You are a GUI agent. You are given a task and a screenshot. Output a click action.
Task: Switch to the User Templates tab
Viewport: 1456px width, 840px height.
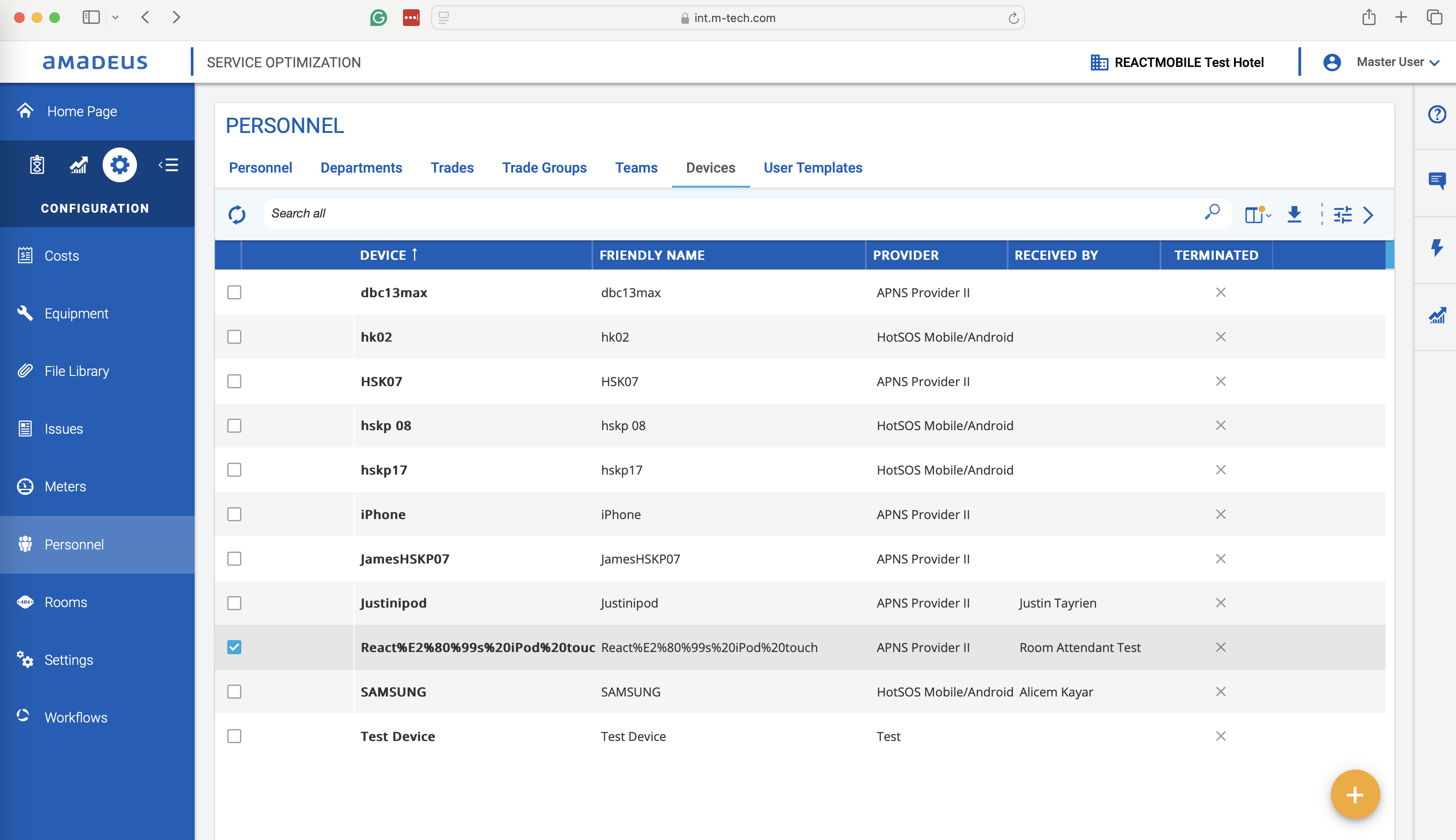(813, 168)
